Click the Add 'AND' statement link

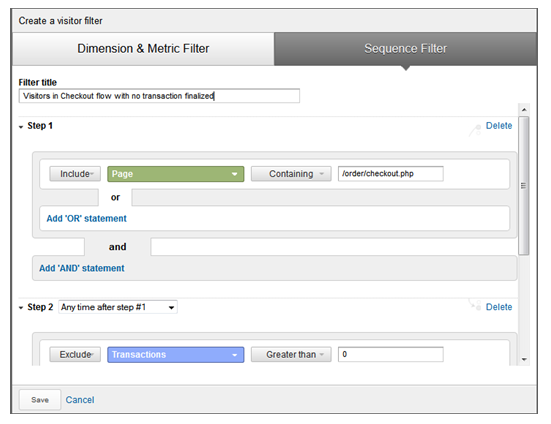tap(82, 268)
